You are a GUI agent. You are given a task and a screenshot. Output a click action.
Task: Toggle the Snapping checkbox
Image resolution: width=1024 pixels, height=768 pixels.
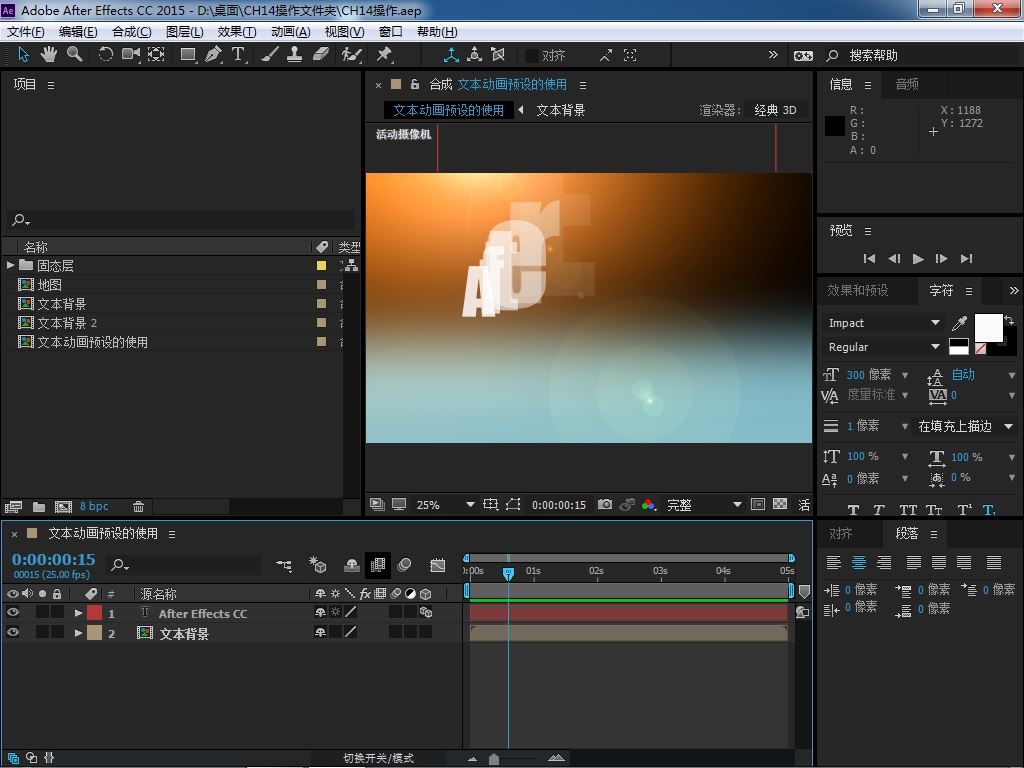(532, 56)
